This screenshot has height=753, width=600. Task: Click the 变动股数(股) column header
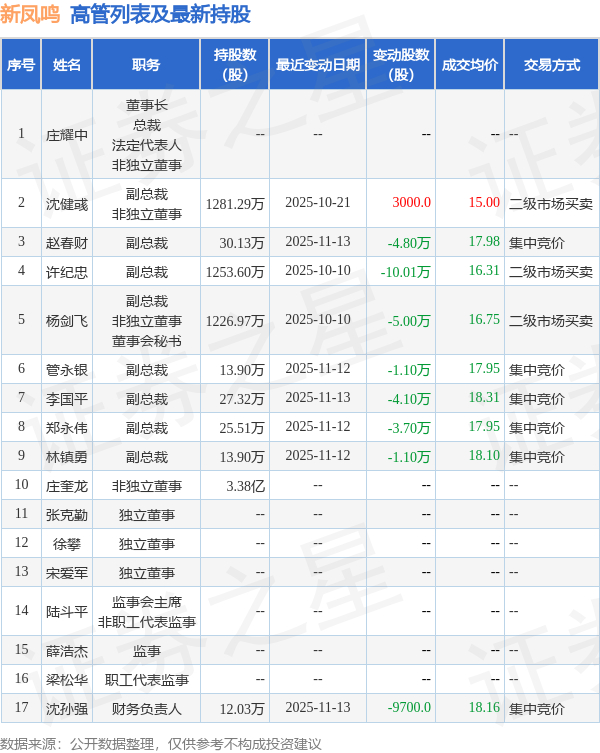(x=401, y=64)
